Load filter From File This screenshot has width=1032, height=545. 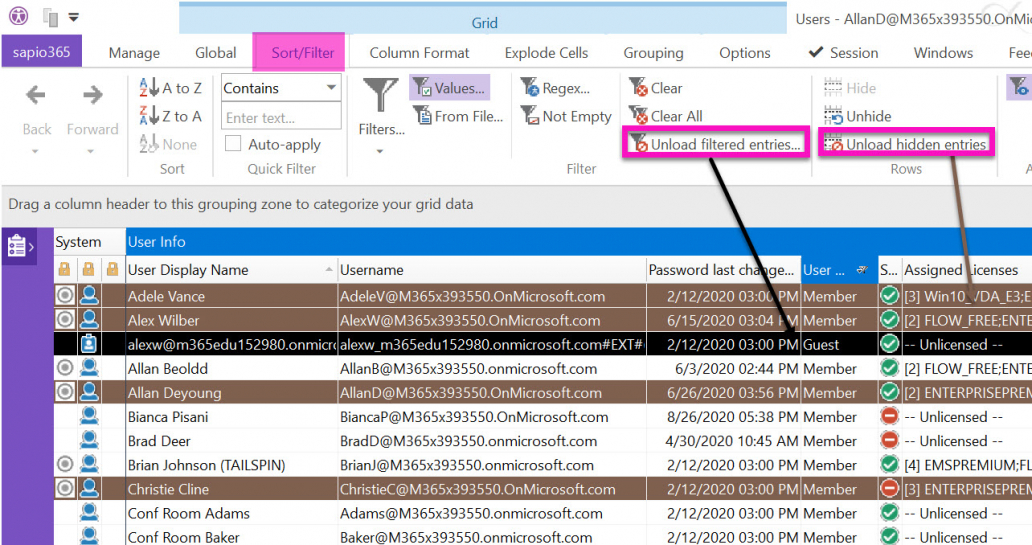(x=459, y=117)
